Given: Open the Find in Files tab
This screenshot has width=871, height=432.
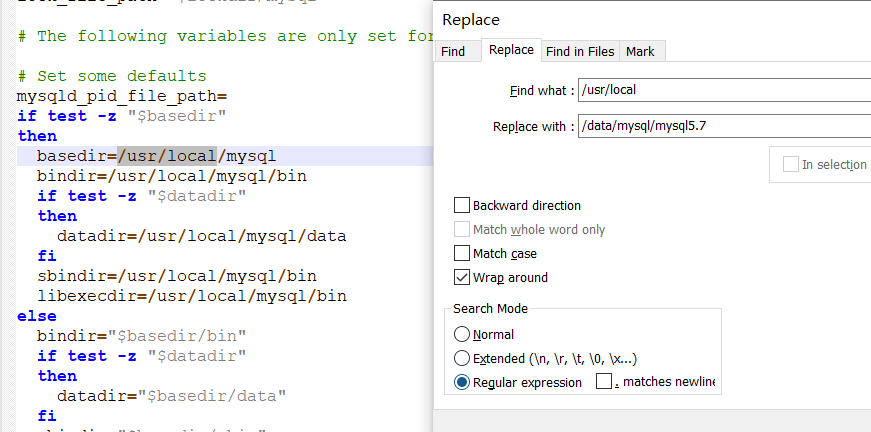Looking at the screenshot, I should 580,51.
